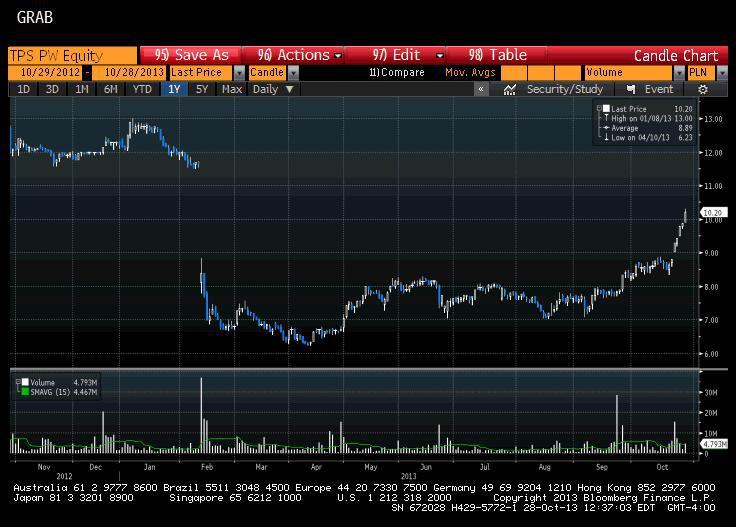The width and height of the screenshot is (736, 527).
Task: Open the Volume study dropdown arrow
Action: (679, 73)
